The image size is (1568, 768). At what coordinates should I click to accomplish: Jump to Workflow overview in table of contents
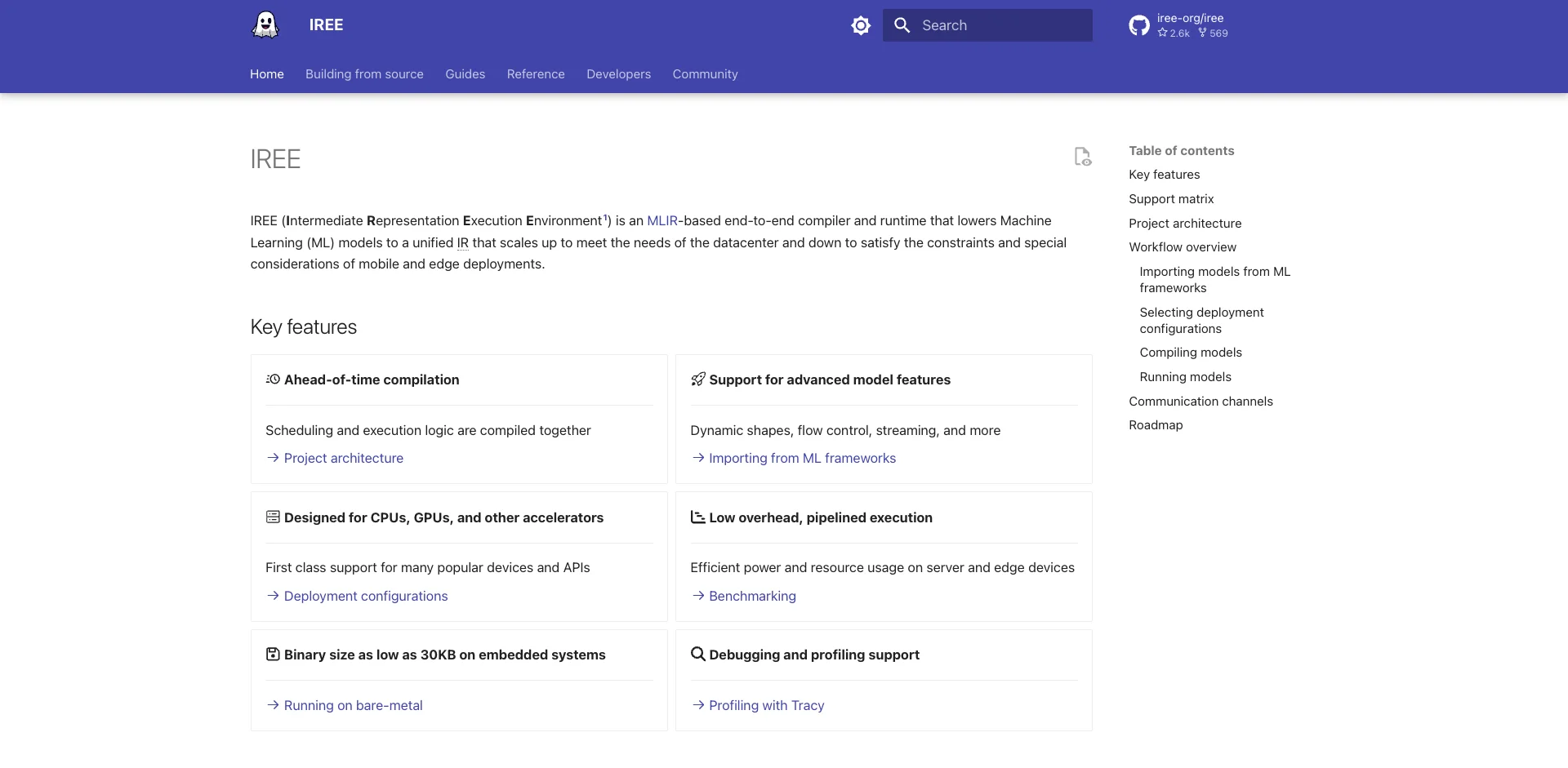tap(1183, 247)
